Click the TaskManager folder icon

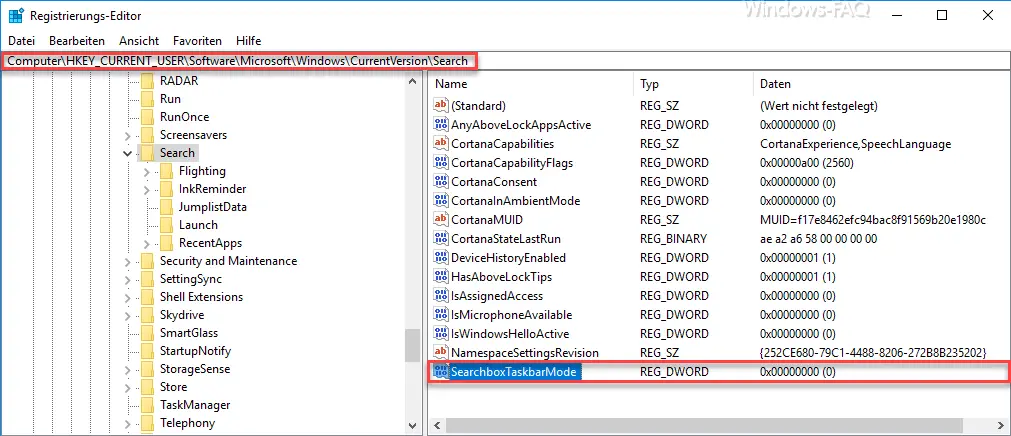(148, 405)
